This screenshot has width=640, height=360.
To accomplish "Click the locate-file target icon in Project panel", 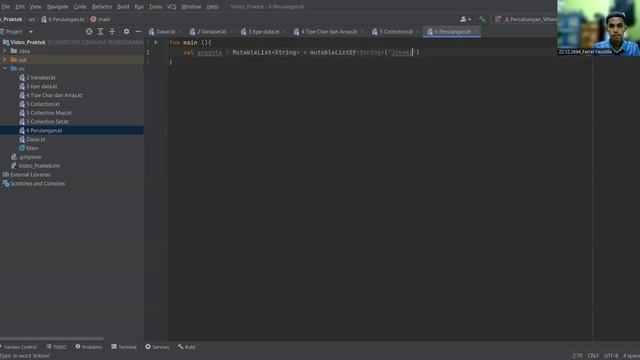I will [89, 31].
